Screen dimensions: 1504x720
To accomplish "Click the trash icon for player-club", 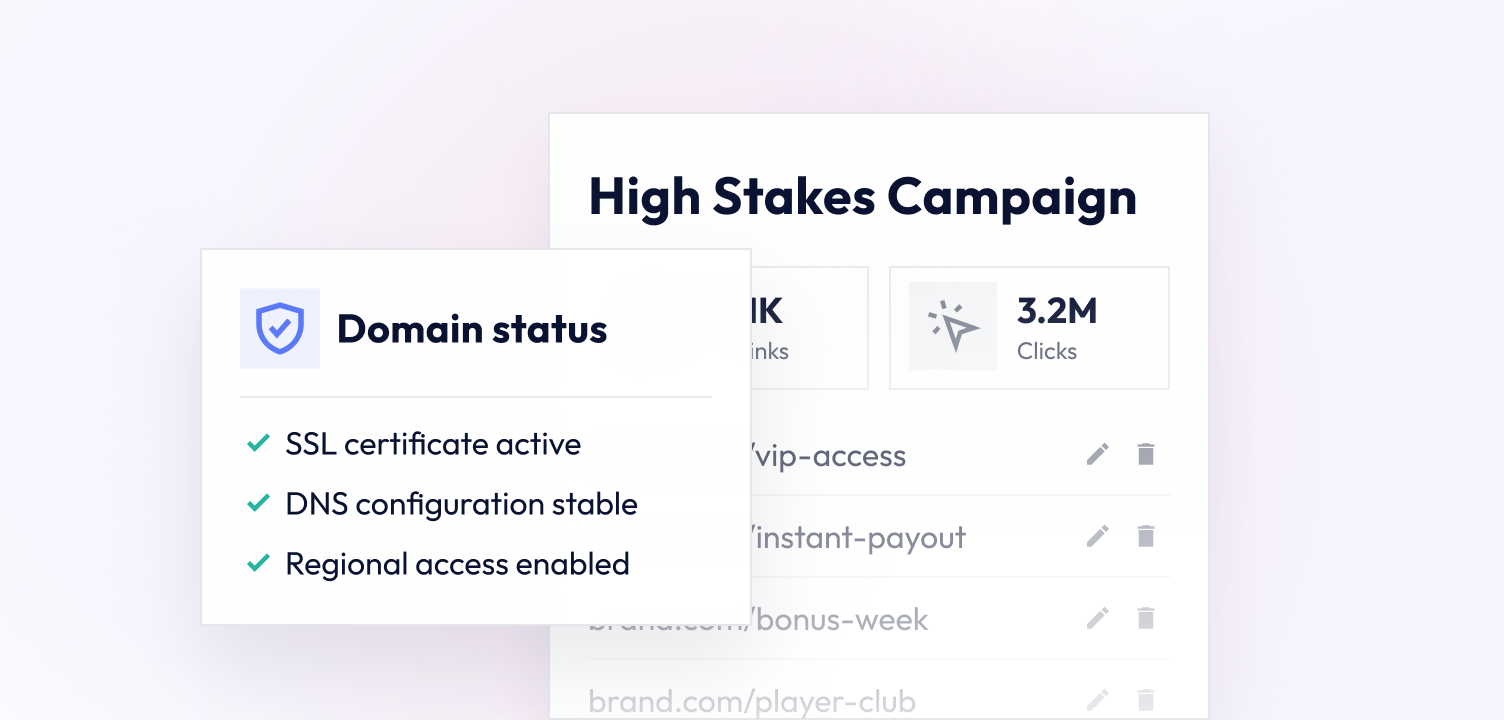I will pyautogui.click(x=1146, y=700).
